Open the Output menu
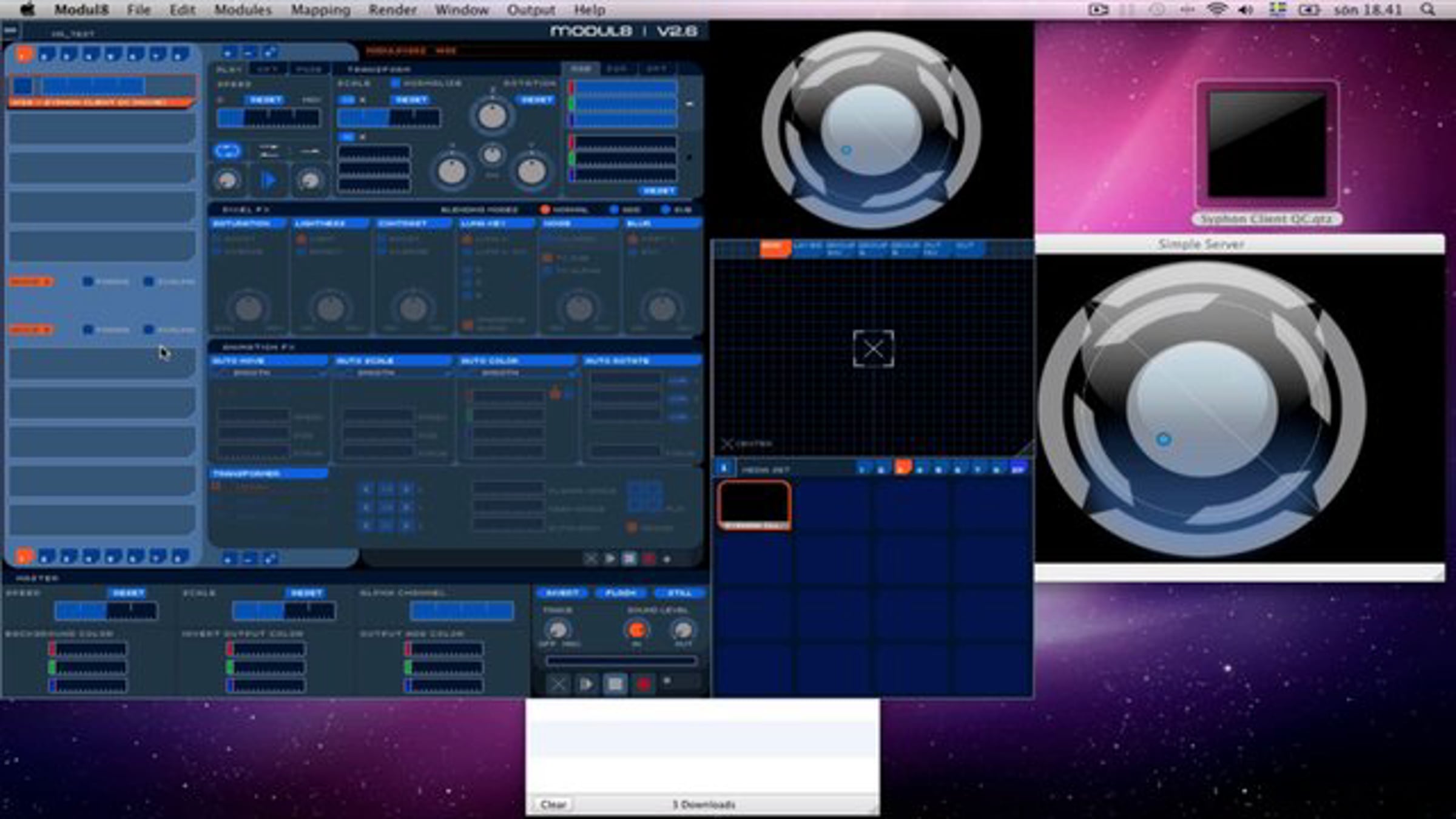 click(x=531, y=10)
